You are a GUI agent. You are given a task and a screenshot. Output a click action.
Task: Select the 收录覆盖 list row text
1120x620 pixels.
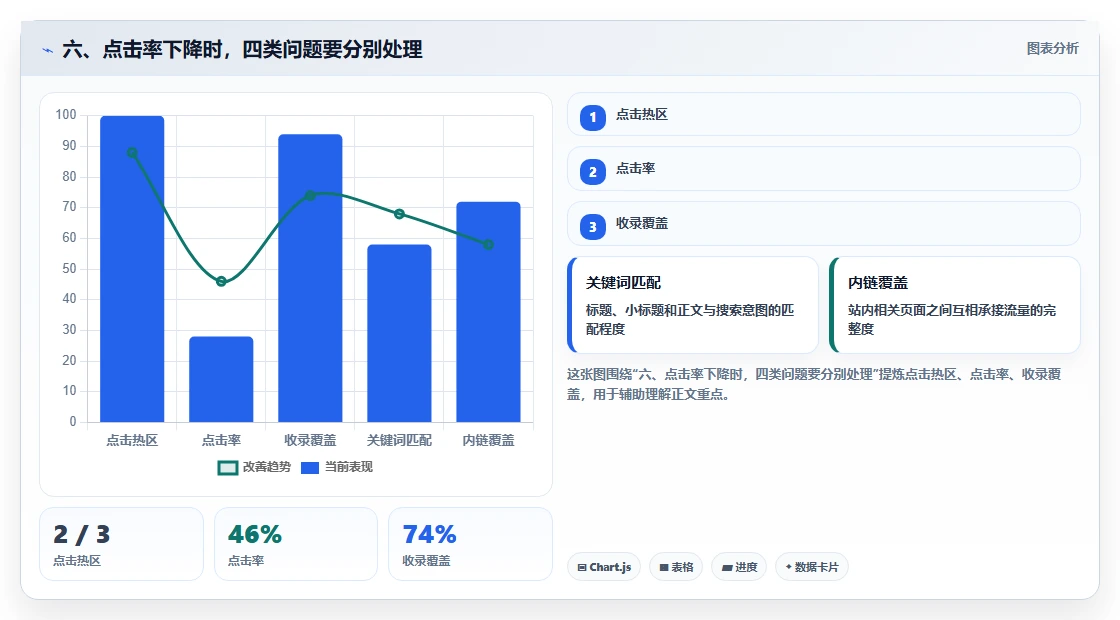point(641,224)
